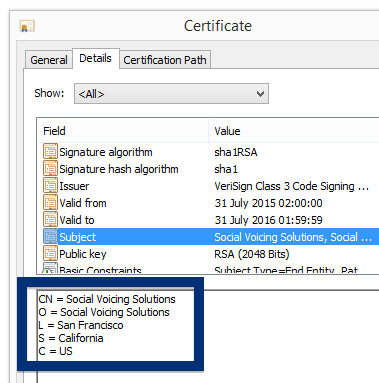379x383 pixels.
Task: Click the VeriSign Class 3 Code Signing value
Action: click(291, 186)
